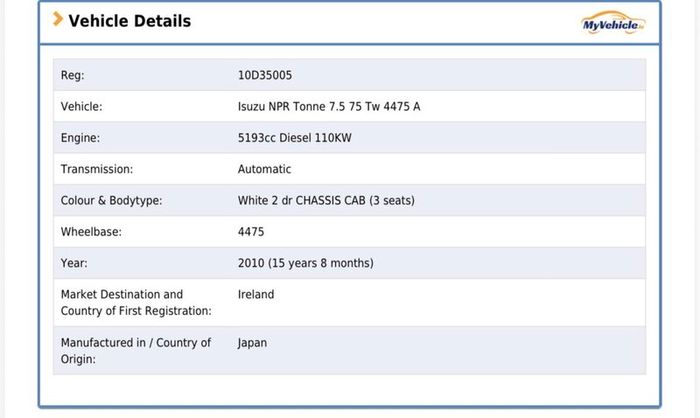Select 'Market Destination and Country of First Registration' label
Screen dimensions: 700x418
(136, 302)
